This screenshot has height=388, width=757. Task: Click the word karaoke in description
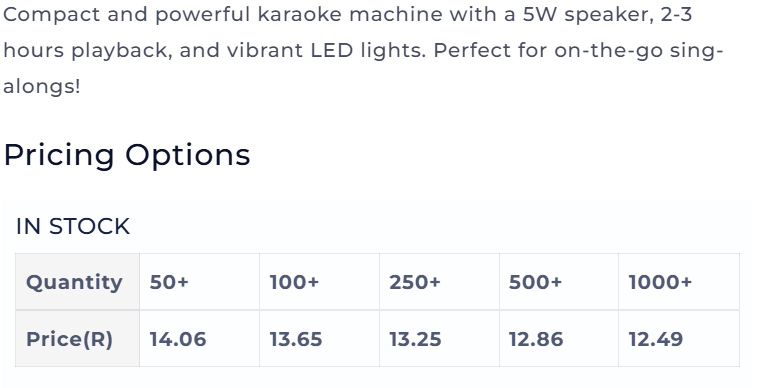[299, 14]
